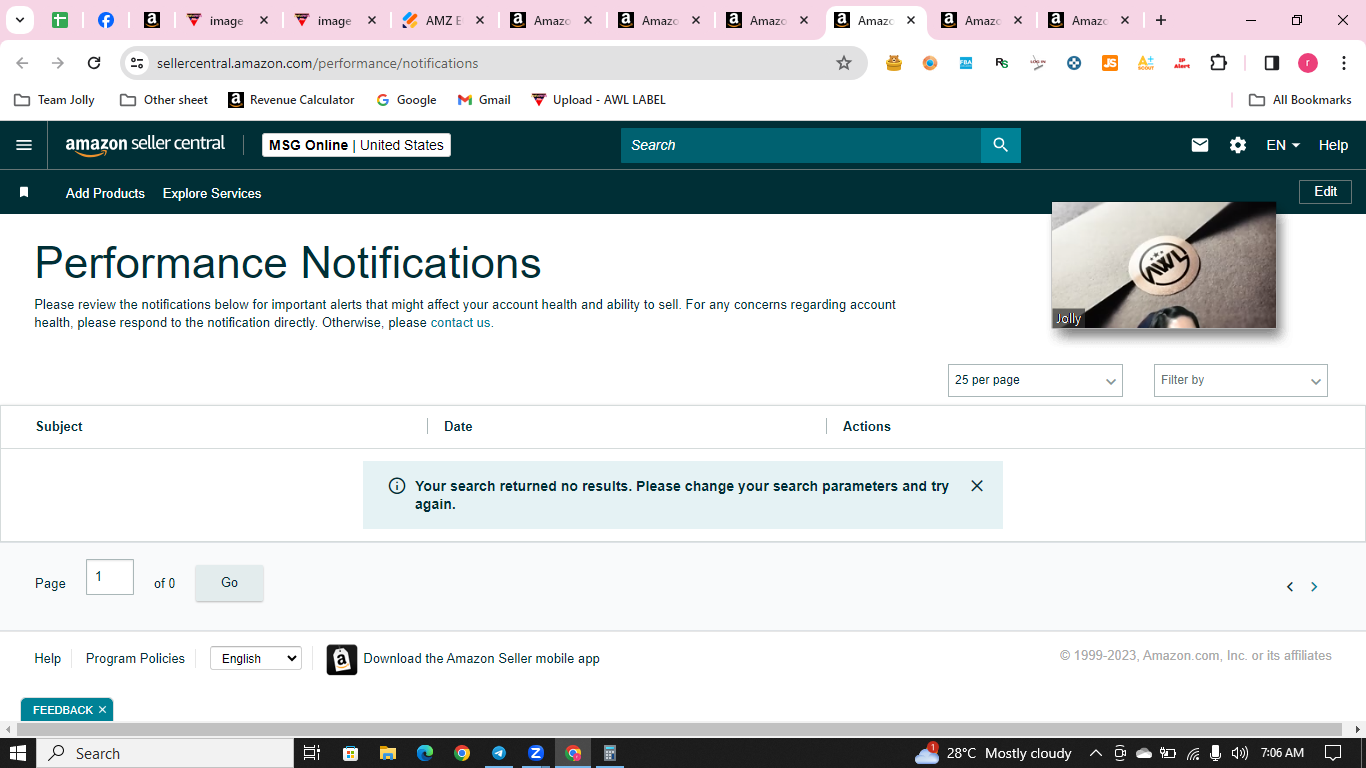
Task: Open a new browser tab
Action: click(x=1160, y=20)
